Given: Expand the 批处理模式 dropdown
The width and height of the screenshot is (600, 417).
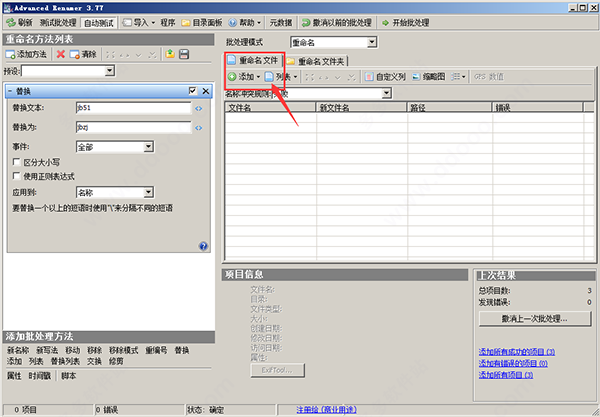Looking at the screenshot, I should point(372,42).
